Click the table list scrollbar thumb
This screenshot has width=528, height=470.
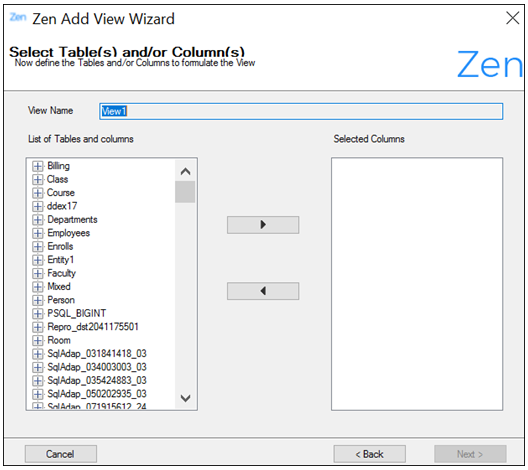[x=185, y=192]
